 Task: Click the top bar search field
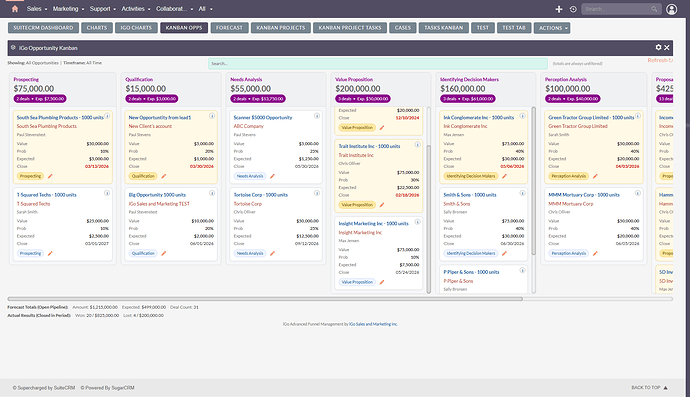pos(621,9)
